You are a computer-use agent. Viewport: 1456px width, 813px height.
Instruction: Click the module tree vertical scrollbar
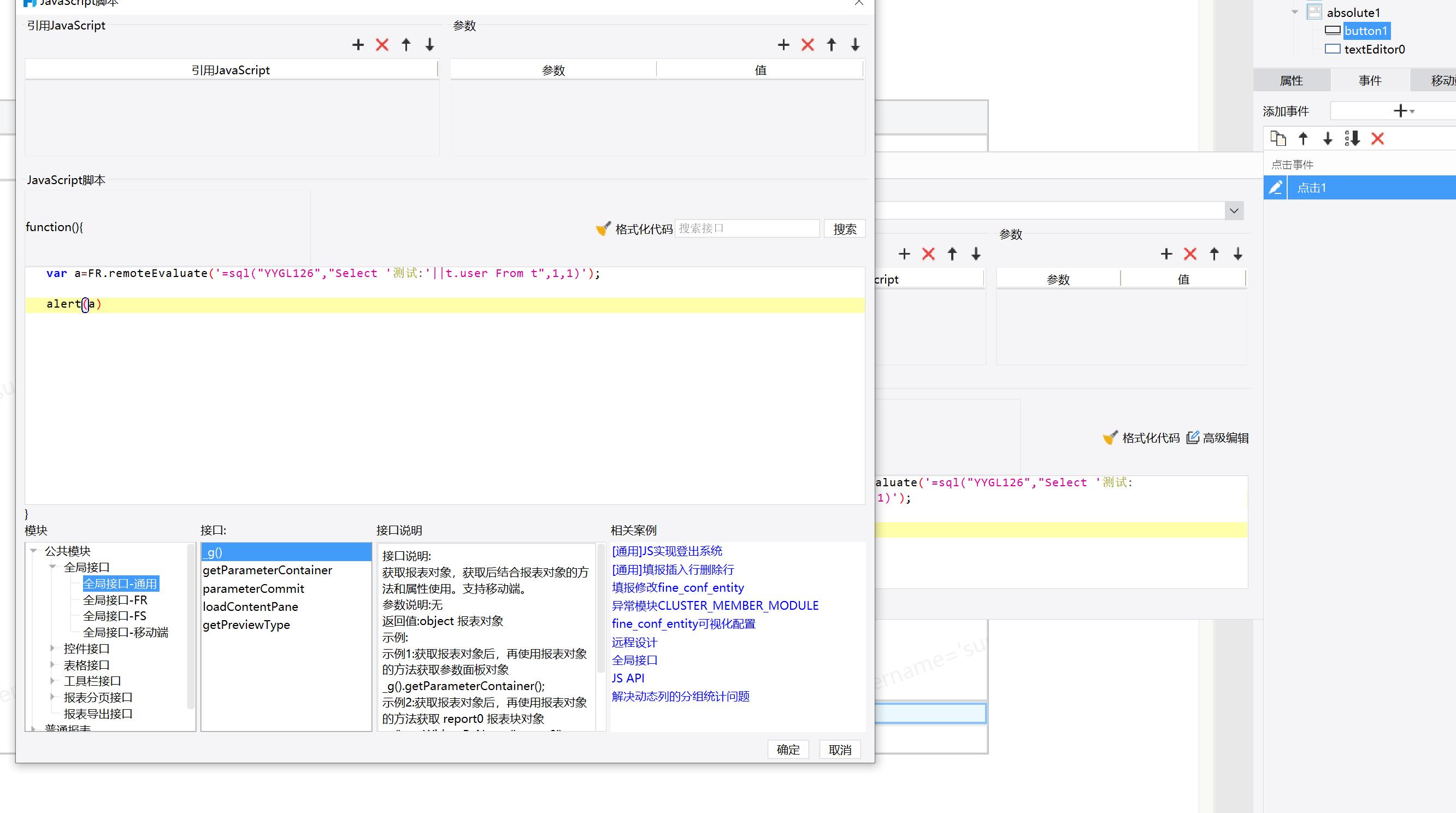coord(191,627)
